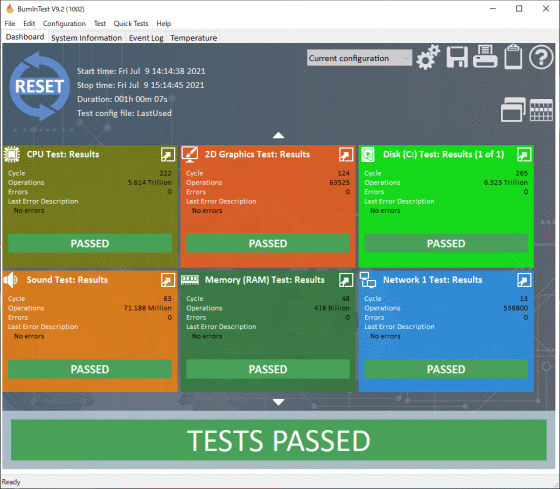Viewport: 560px width, 489px height.
Task: Switch to stacked windows view icon
Action: coord(513,109)
